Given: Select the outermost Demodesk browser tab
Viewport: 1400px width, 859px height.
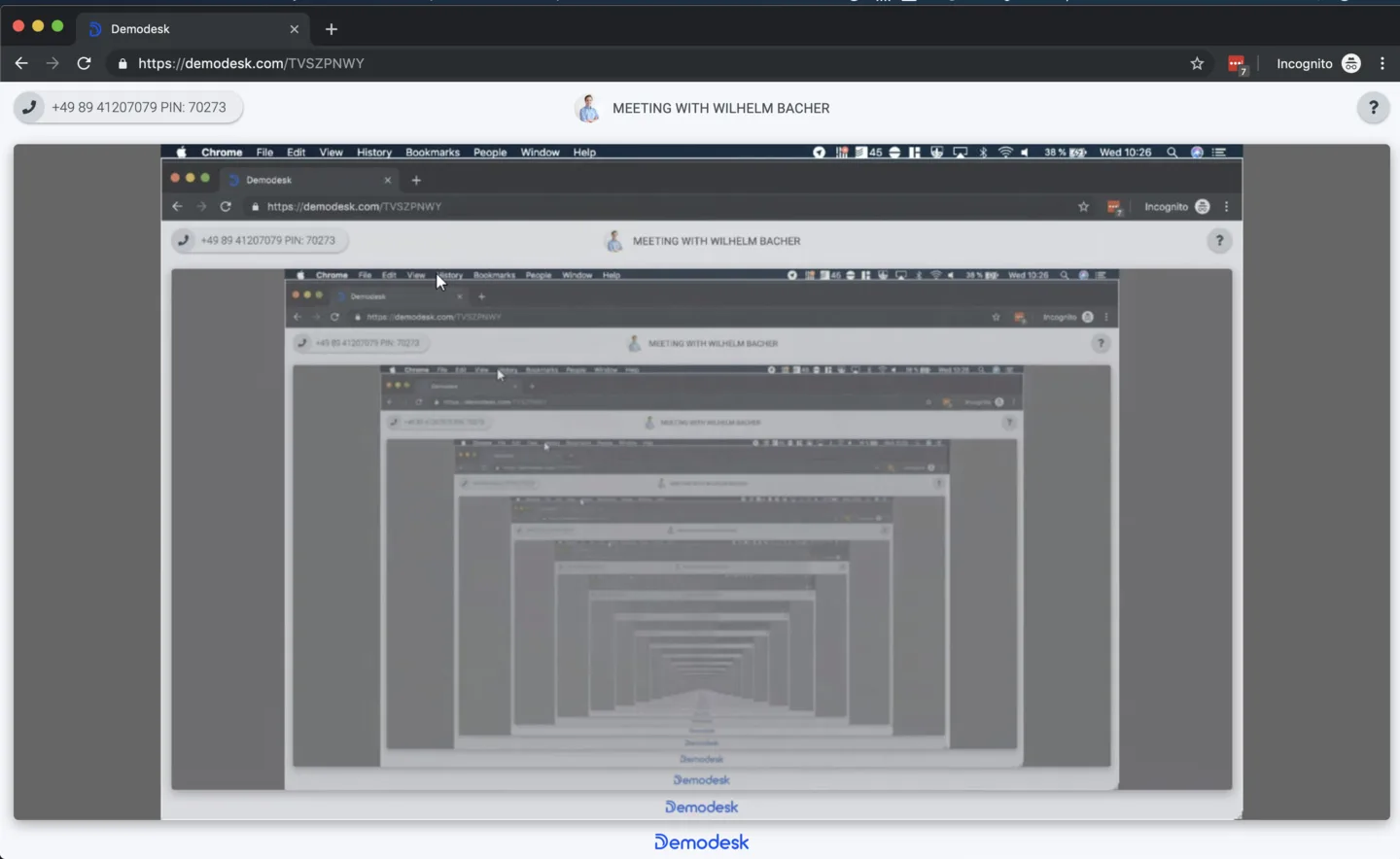Looking at the screenshot, I should click(x=193, y=29).
